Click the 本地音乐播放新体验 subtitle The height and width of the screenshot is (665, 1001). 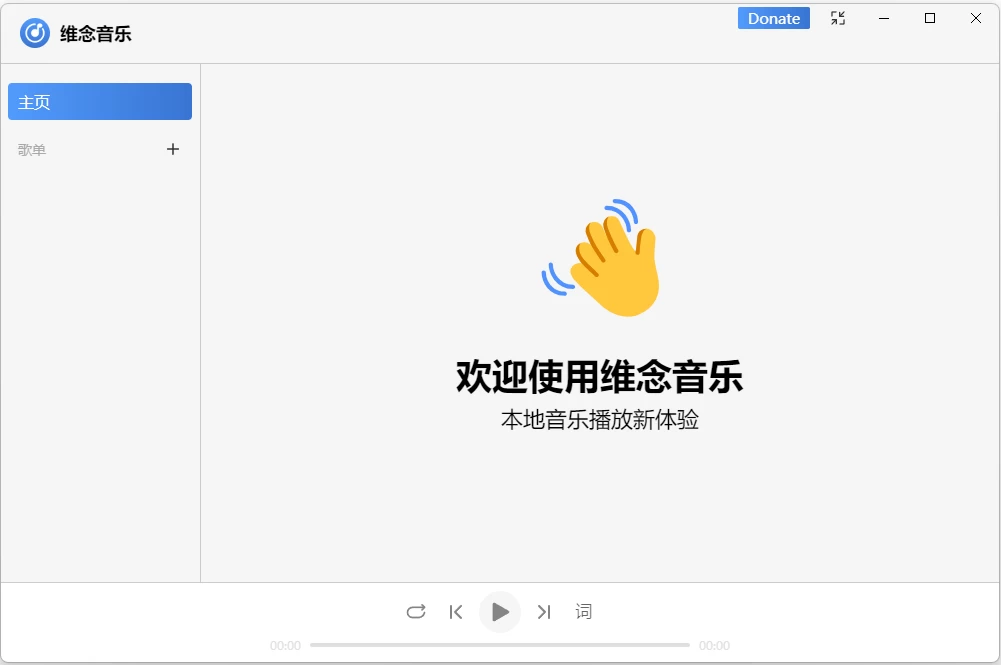click(599, 420)
